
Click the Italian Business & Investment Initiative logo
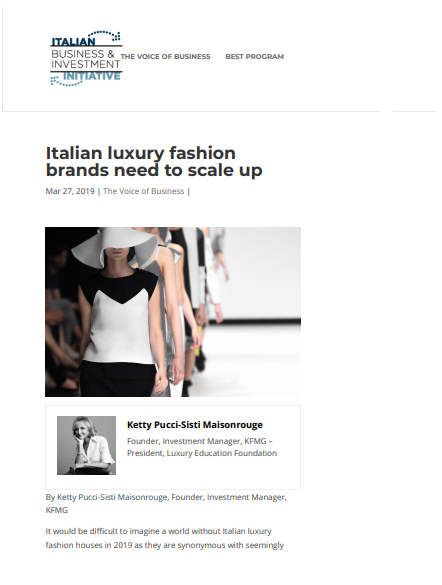tap(86, 58)
